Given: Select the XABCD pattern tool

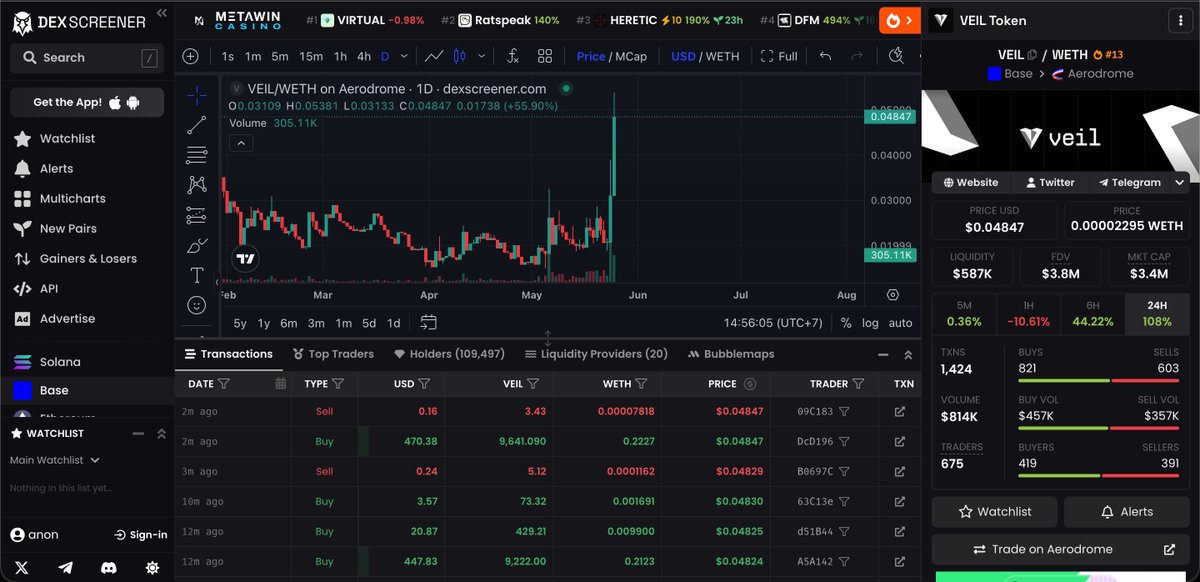Looking at the screenshot, I should coord(197,185).
